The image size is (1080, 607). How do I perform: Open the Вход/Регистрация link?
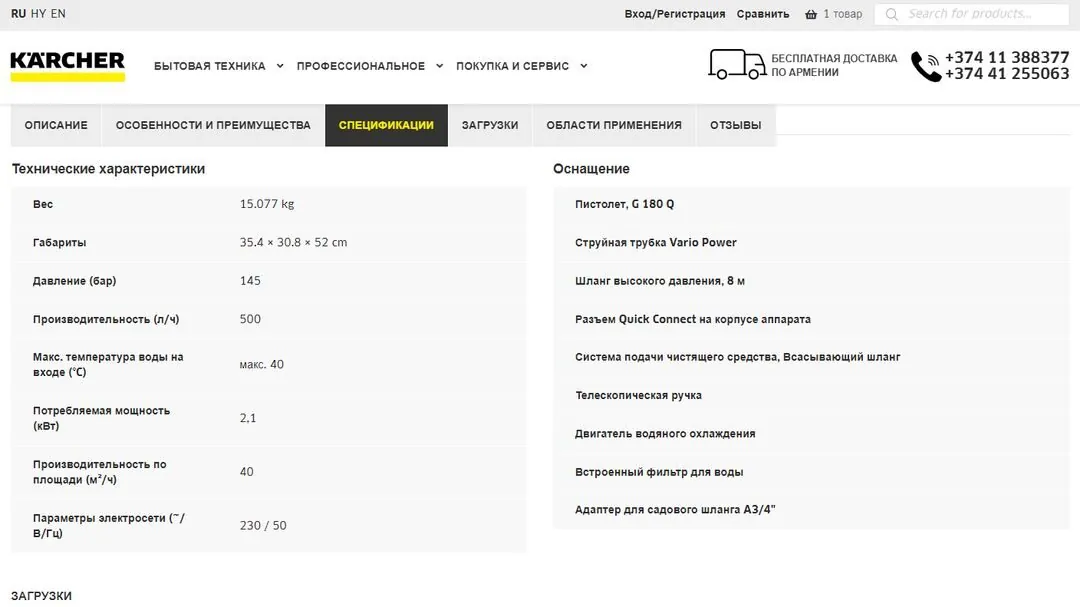674,14
